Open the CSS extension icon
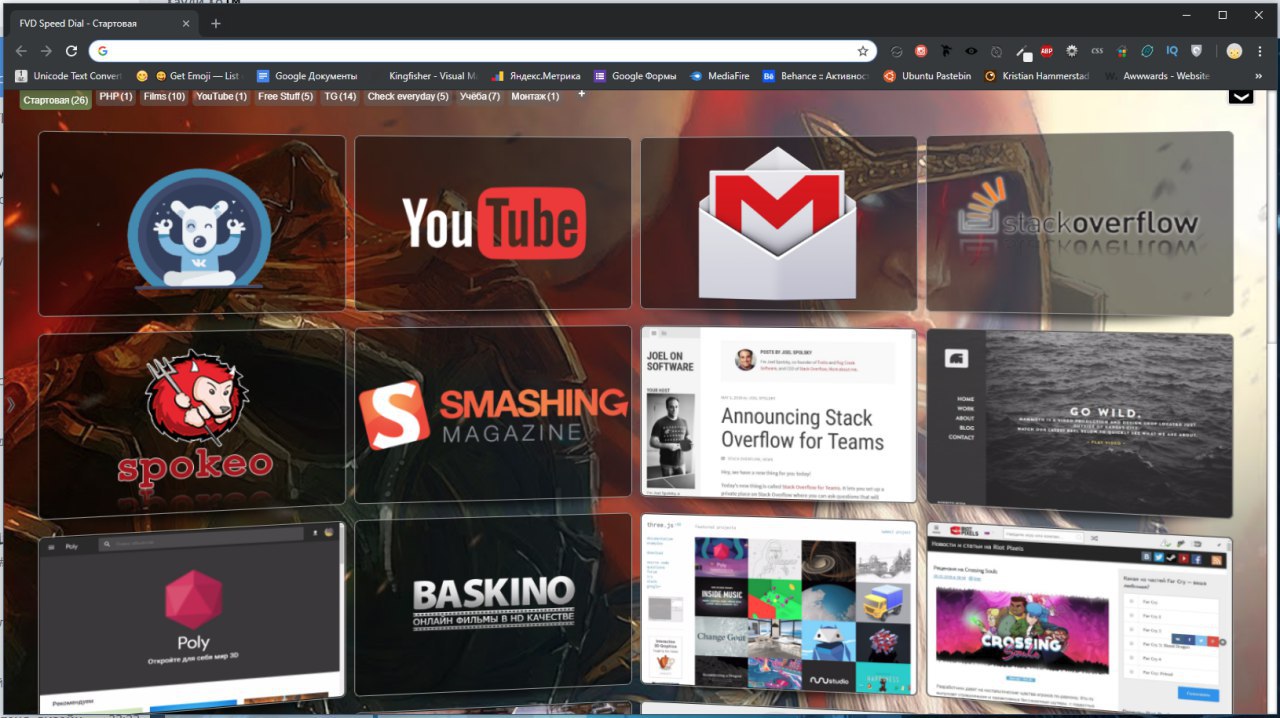This screenshot has width=1280, height=718. pos(1097,51)
